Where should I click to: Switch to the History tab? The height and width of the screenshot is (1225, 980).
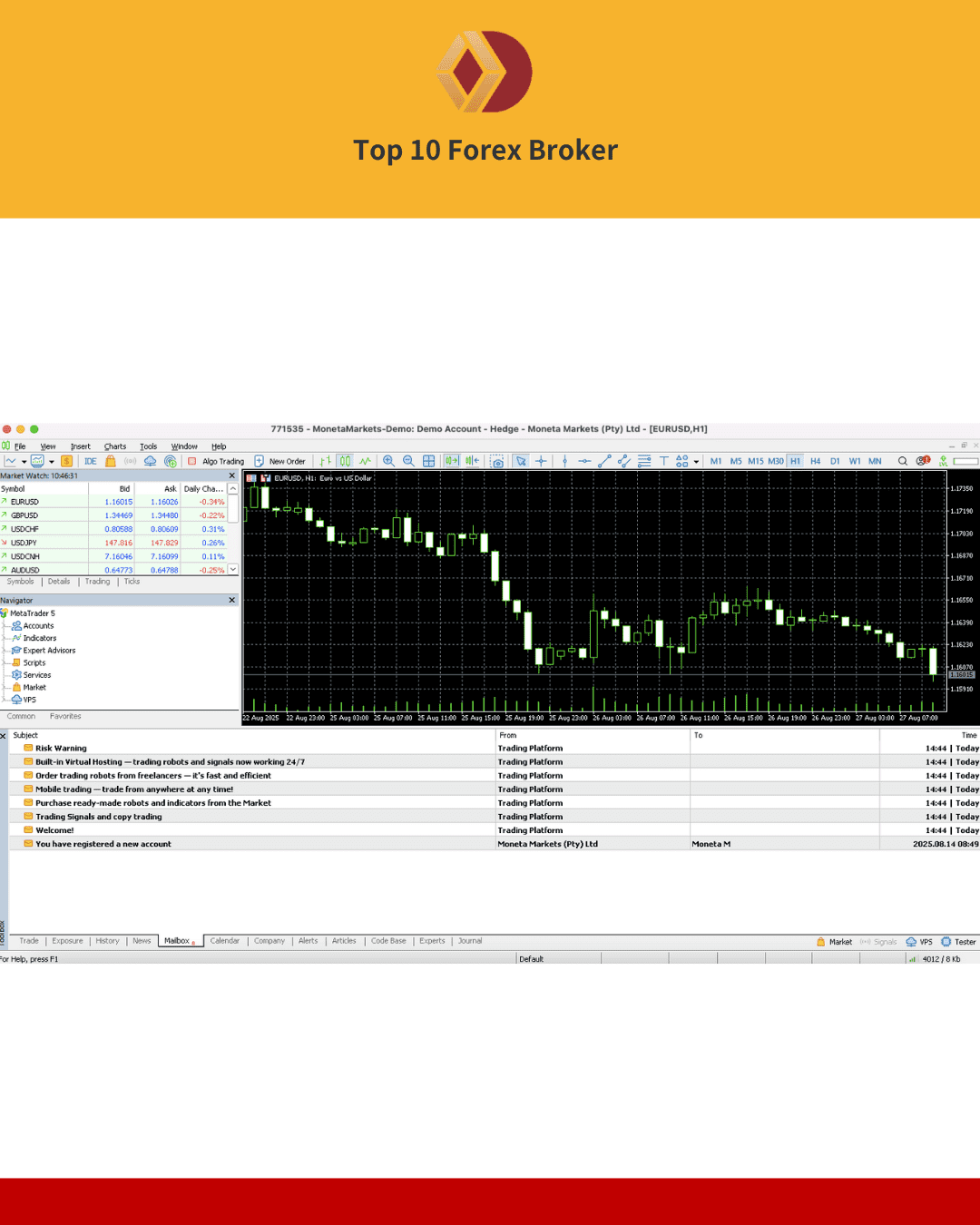pyautogui.click(x=107, y=941)
